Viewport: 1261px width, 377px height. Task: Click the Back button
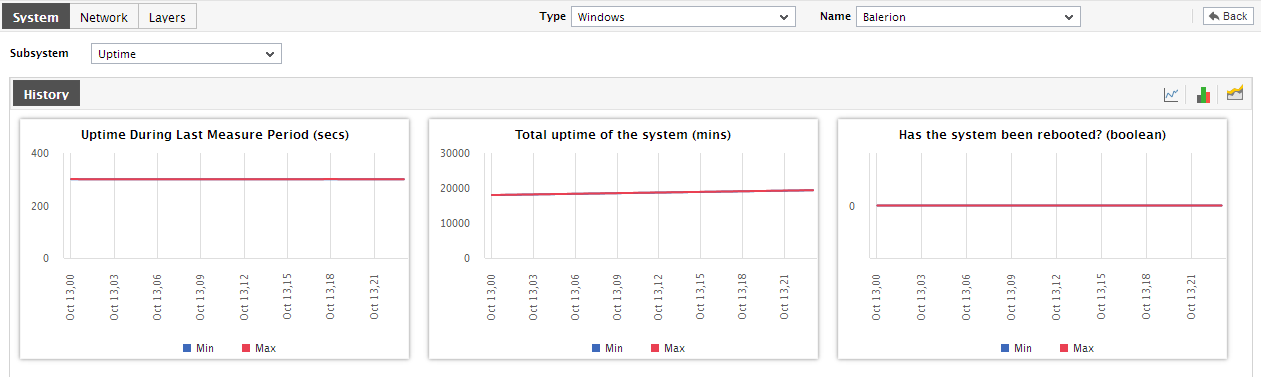click(1228, 16)
